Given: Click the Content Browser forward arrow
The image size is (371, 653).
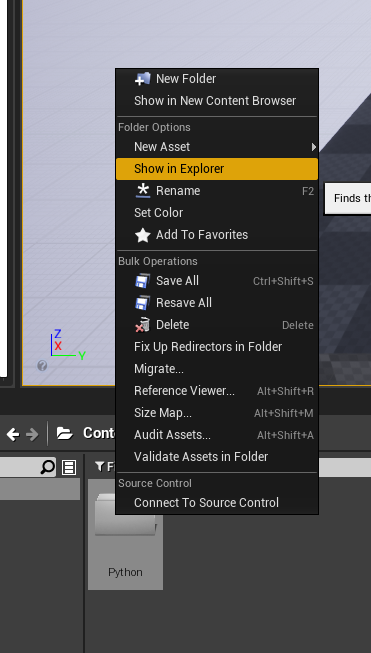Looking at the screenshot, I should click(32, 434).
